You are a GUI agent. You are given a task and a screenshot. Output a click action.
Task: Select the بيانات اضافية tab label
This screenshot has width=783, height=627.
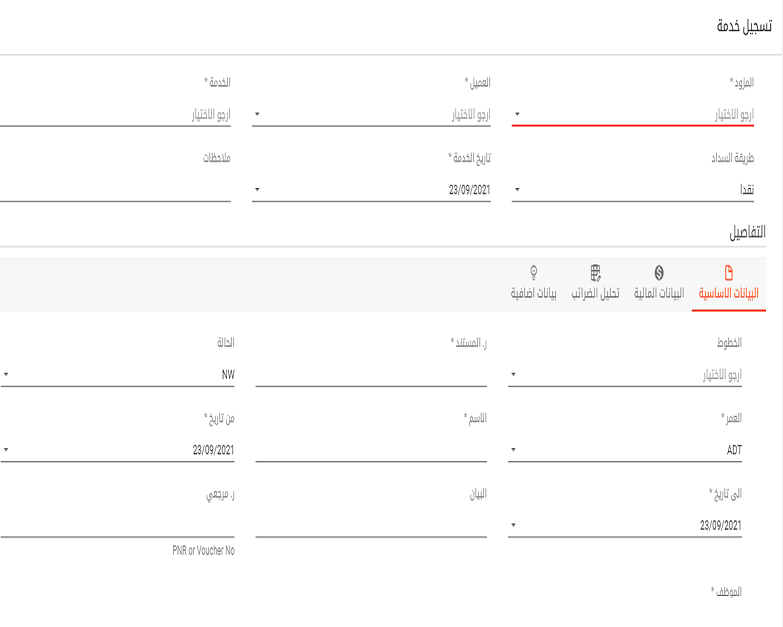point(534,294)
